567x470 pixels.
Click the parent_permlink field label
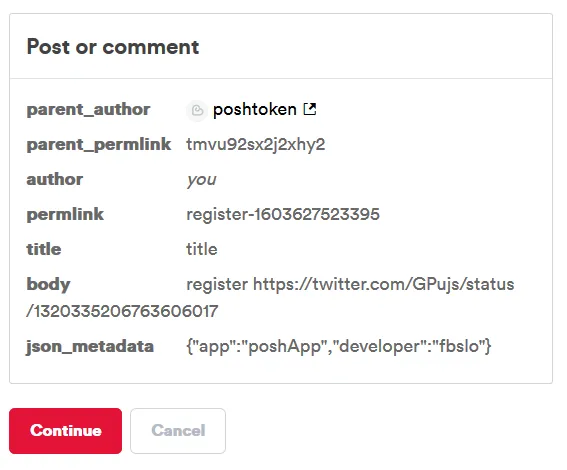99,145
